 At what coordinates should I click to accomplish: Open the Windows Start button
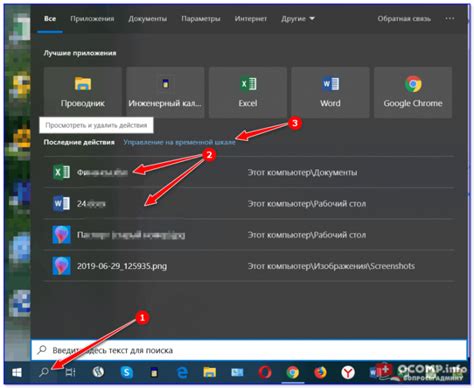pos(17,372)
